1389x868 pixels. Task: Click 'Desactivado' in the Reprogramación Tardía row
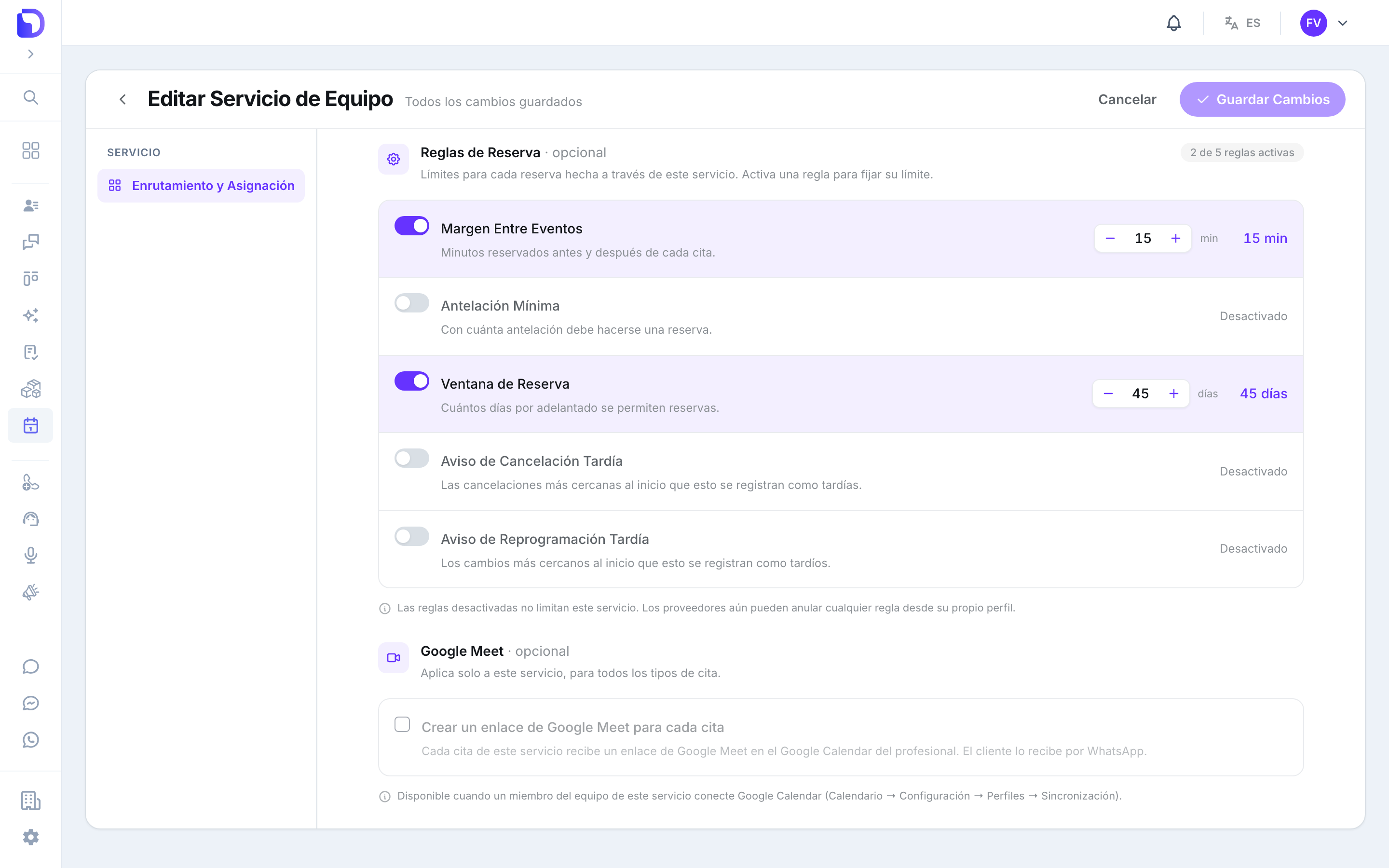1253,549
